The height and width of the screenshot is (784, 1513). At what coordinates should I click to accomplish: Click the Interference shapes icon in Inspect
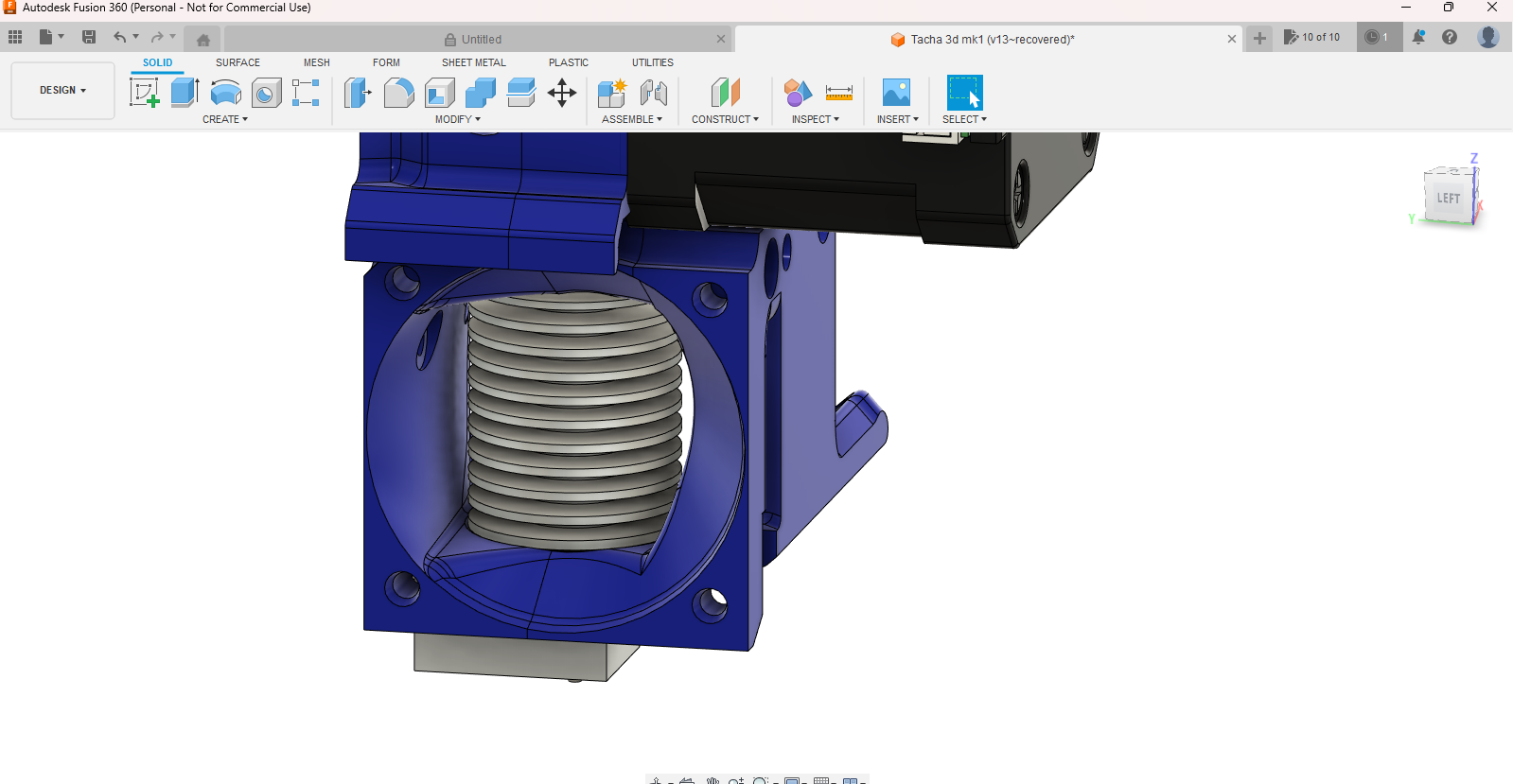point(798,93)
